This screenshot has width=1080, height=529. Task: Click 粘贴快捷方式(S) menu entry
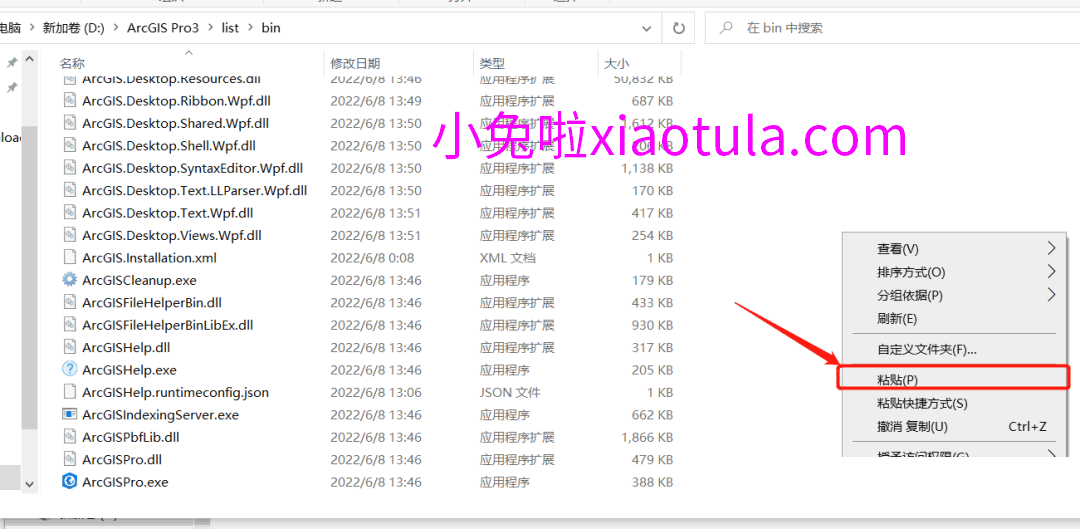921,403
